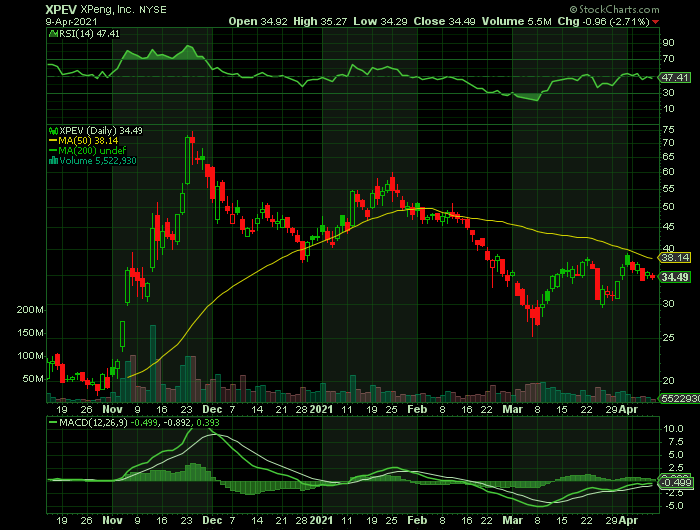This screenshot has height=530, width=700.
Task: Click the Open 34.92 value
Action: coord(258,21)
